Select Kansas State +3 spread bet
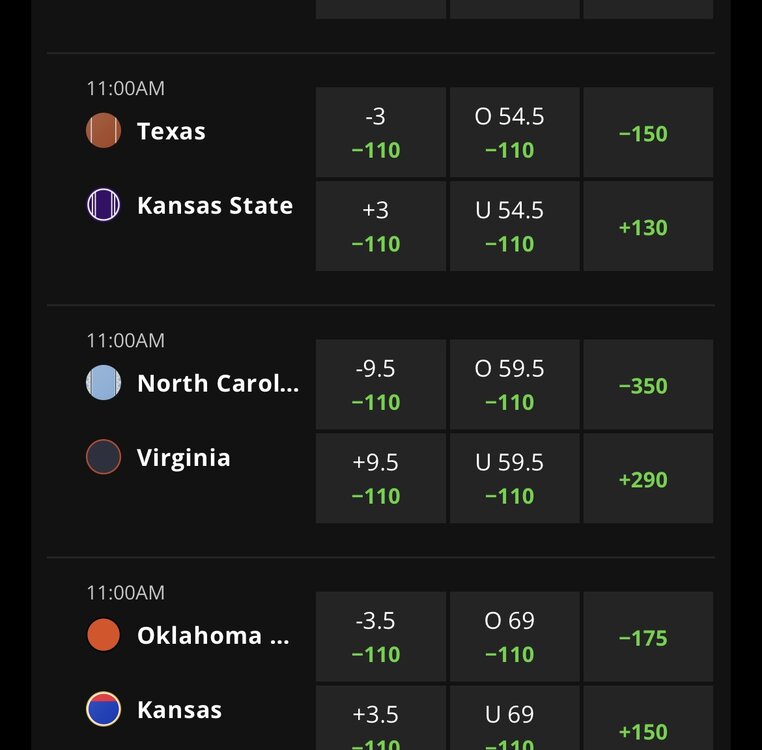 [381, 226]
